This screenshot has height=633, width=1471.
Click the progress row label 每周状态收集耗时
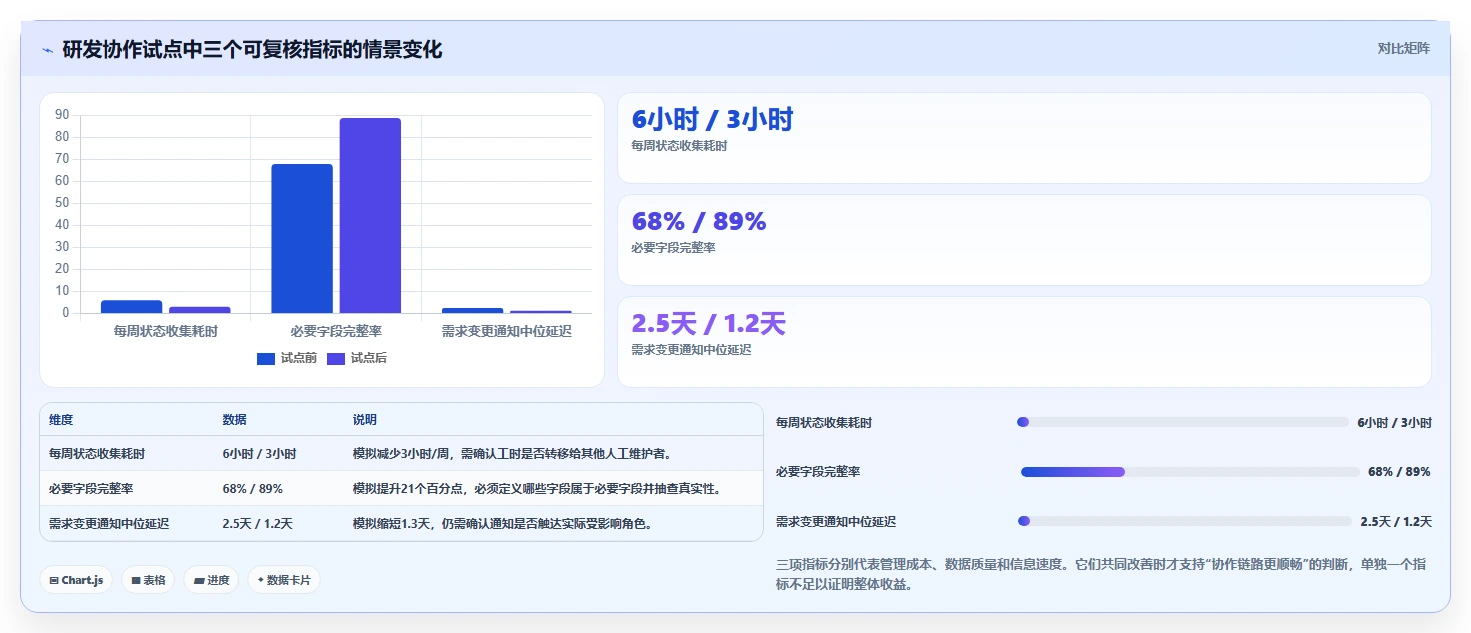coord(824,423)
